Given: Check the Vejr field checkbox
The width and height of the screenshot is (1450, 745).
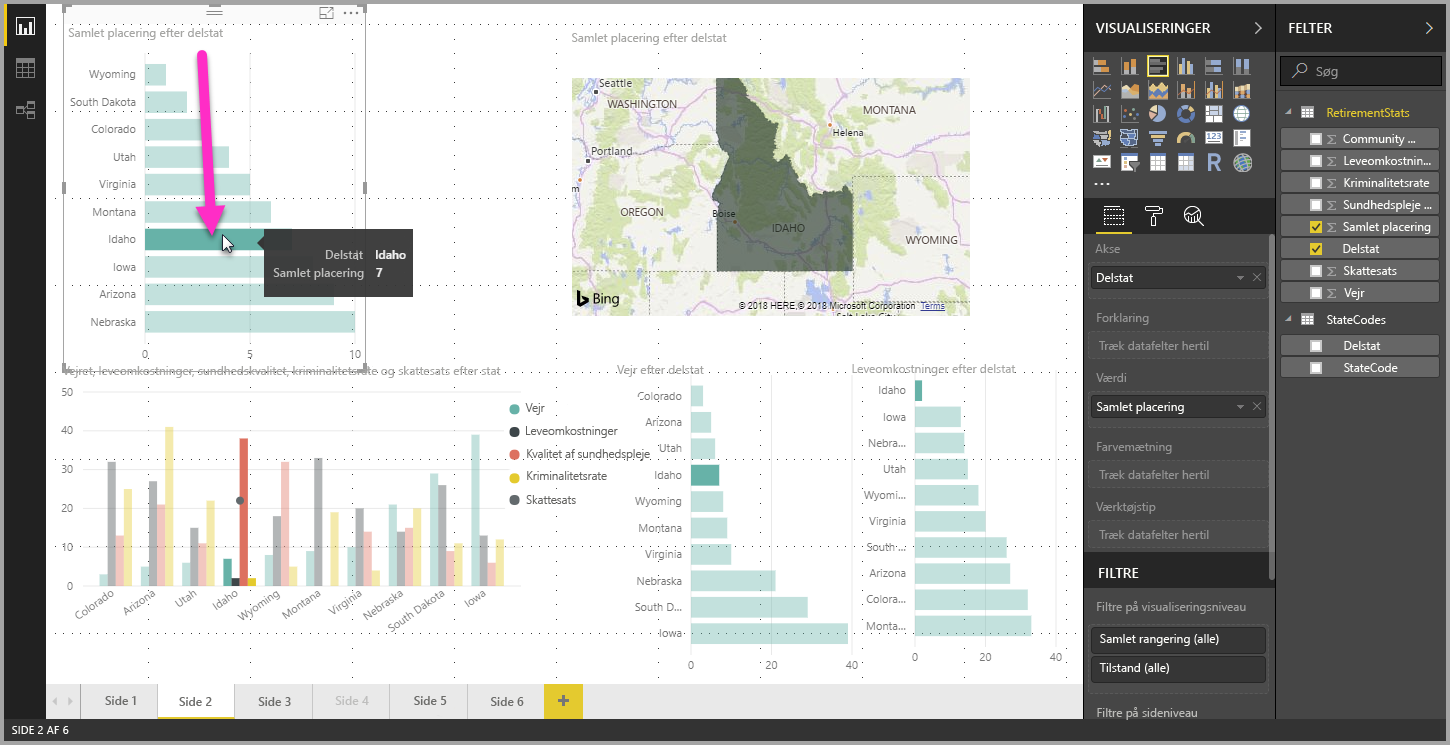Looking at the screenshot, I should pos(1316,293).
